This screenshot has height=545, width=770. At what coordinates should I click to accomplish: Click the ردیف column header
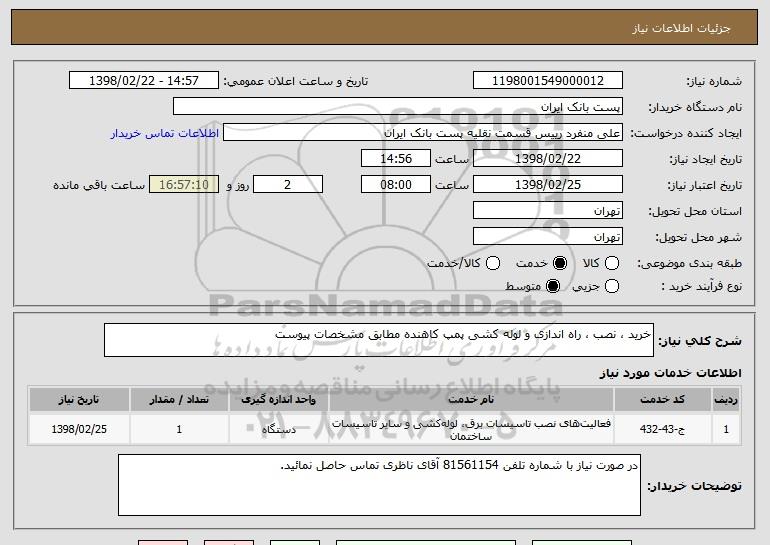pos(726,400)
